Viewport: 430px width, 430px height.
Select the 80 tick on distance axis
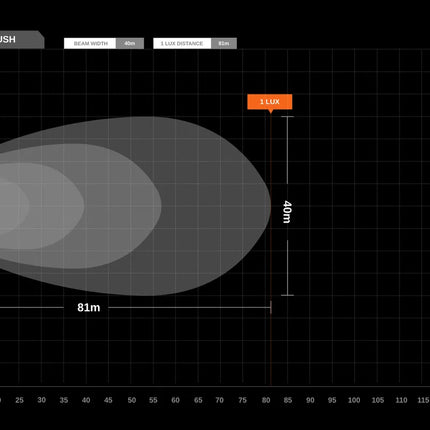266,400
